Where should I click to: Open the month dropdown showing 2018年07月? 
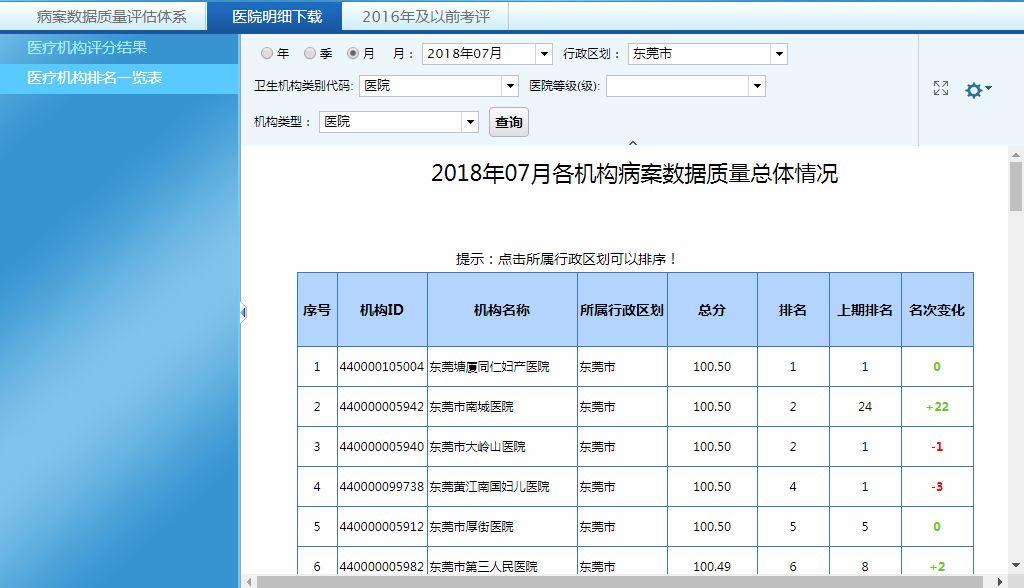[543, 54]
